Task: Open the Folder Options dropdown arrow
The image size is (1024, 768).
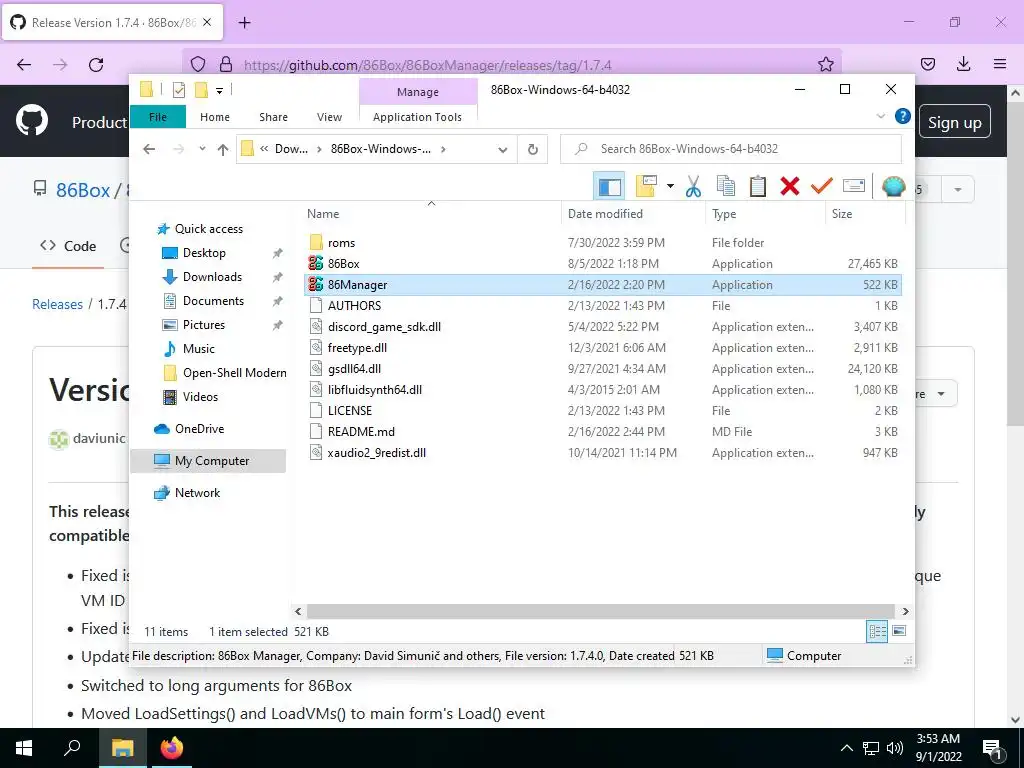Action: pyautogui.click(x=670, y=187)
